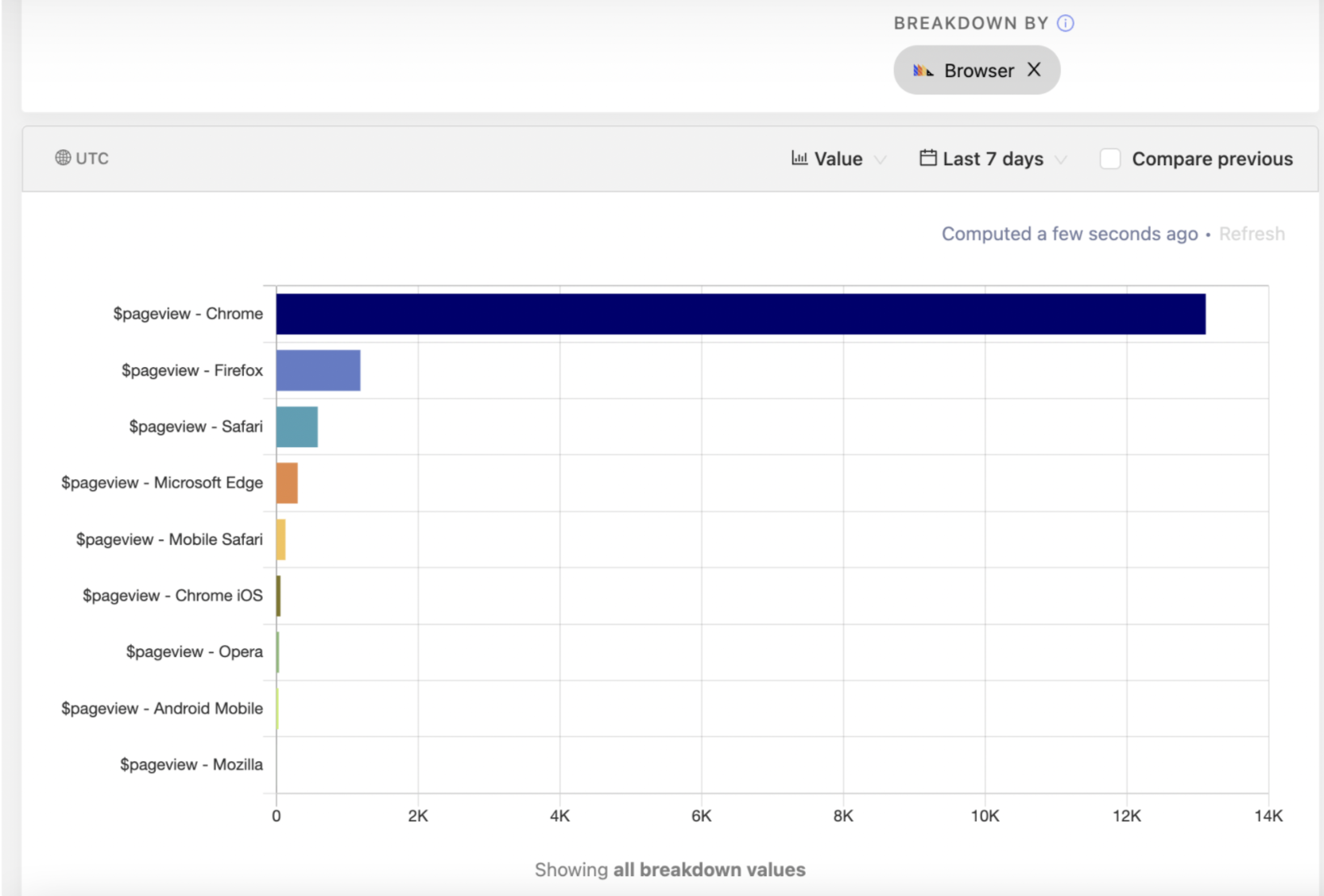1324x896 pixels.
Task: Click the Refresh link
Action: click(x=1251, y=234)
